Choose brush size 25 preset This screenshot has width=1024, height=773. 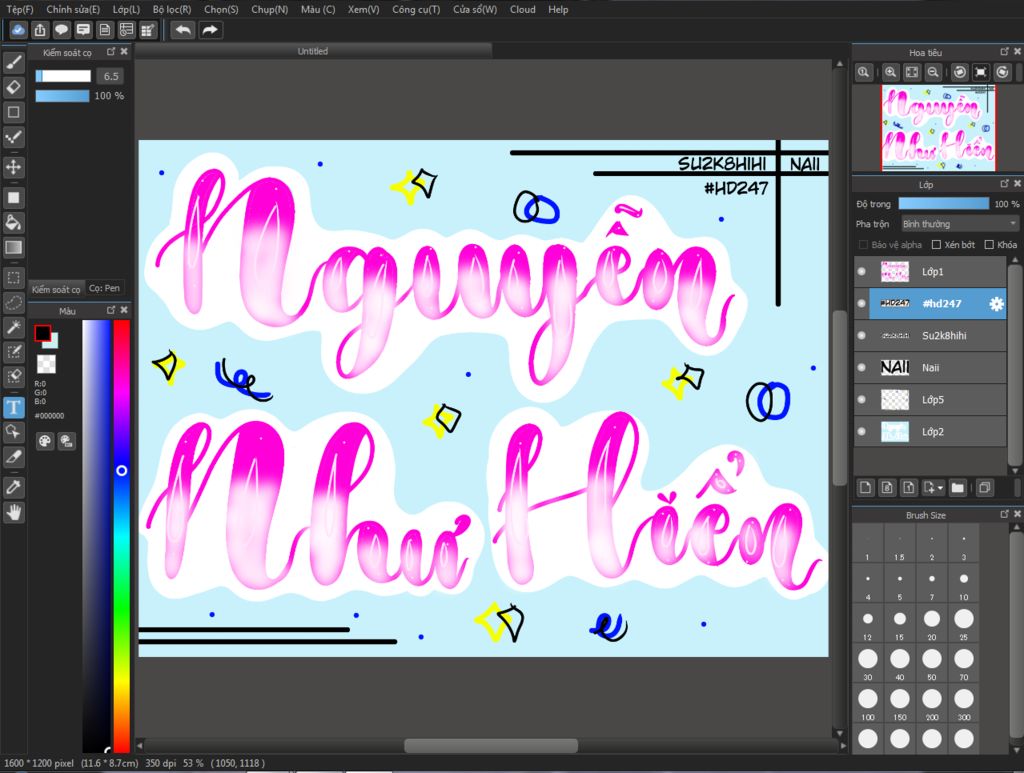[964, 623]
